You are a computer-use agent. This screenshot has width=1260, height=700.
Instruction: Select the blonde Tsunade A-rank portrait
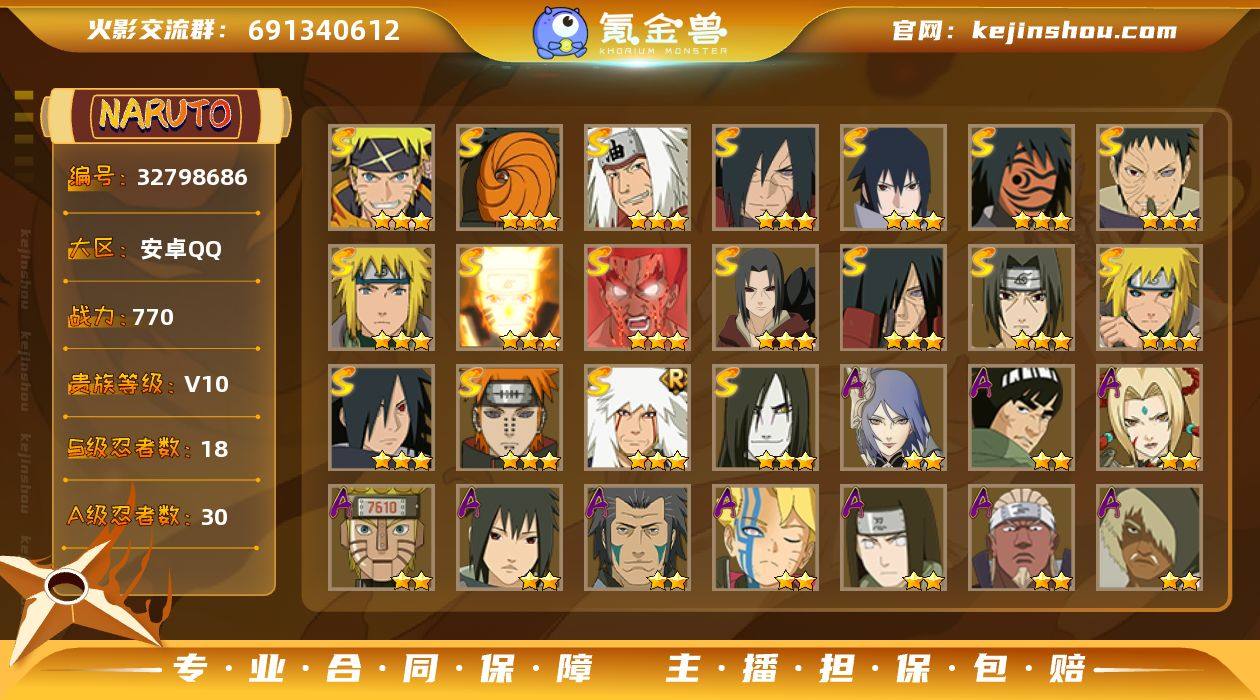(x=1150, y=418)
